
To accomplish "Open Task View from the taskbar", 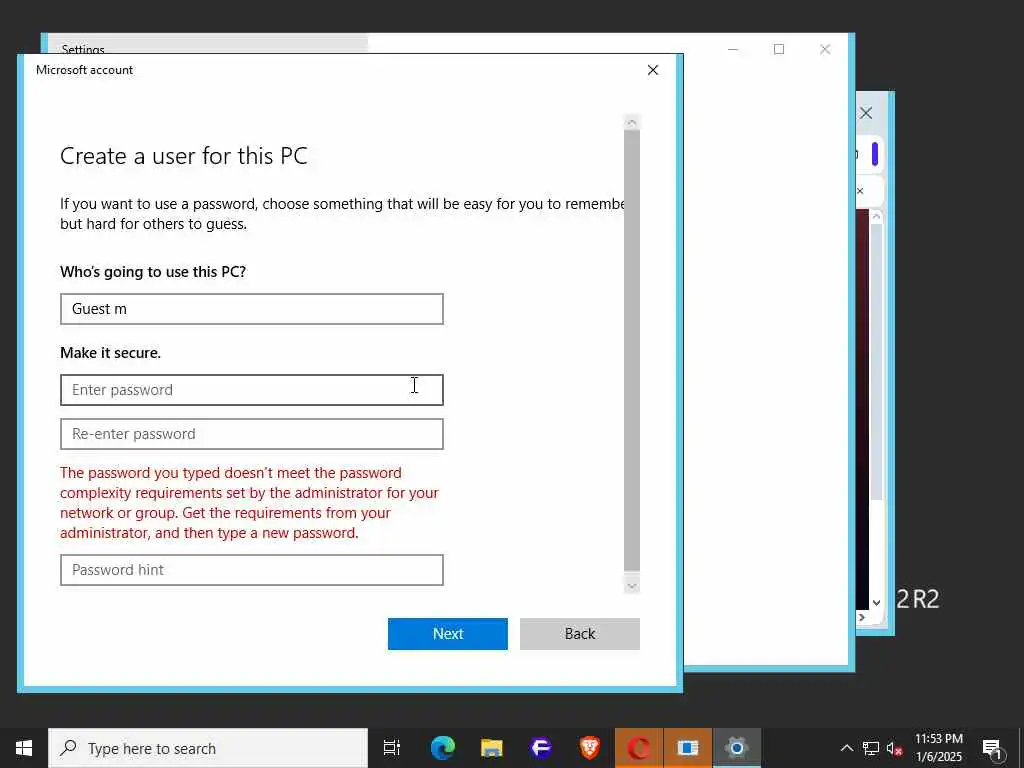I will 392,748.
